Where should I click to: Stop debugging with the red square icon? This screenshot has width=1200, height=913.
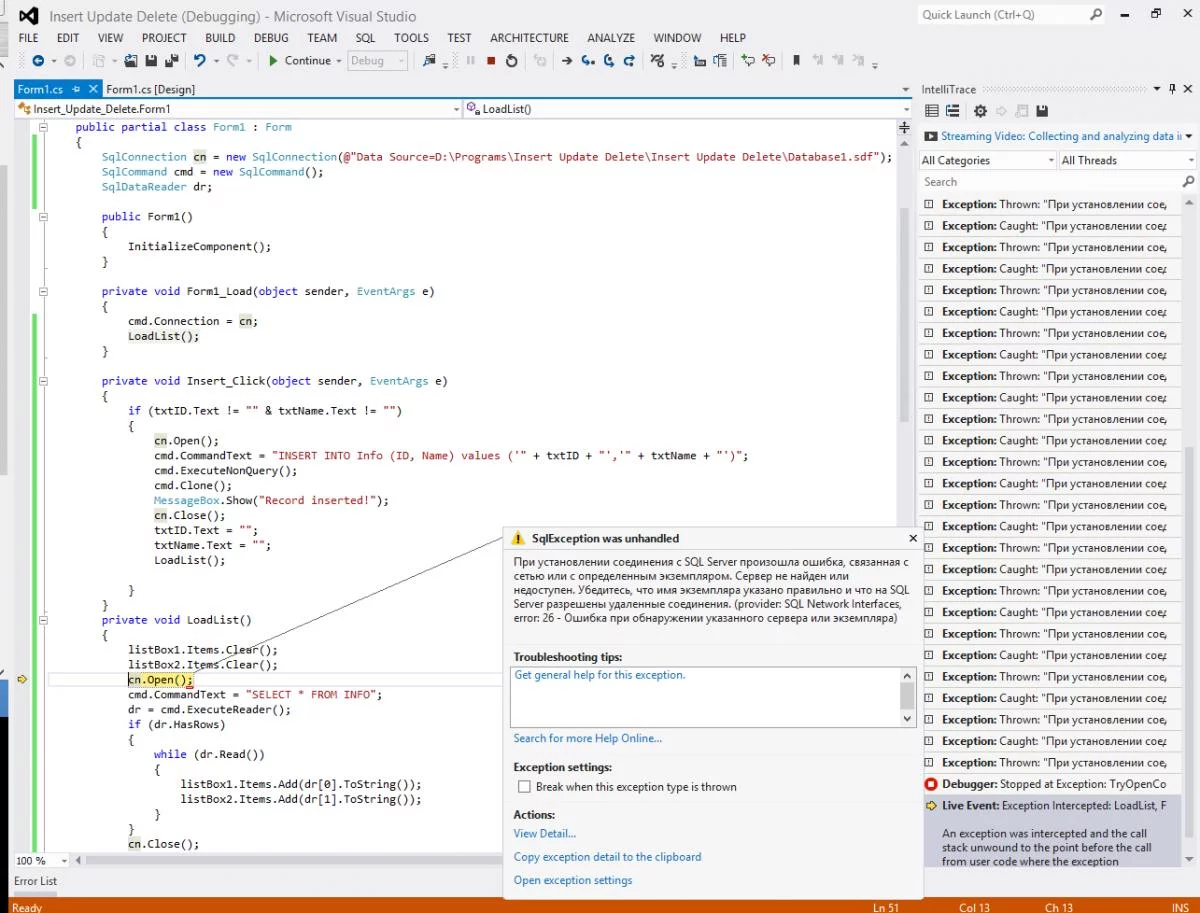pyautogui.click(x=491, y=61)
